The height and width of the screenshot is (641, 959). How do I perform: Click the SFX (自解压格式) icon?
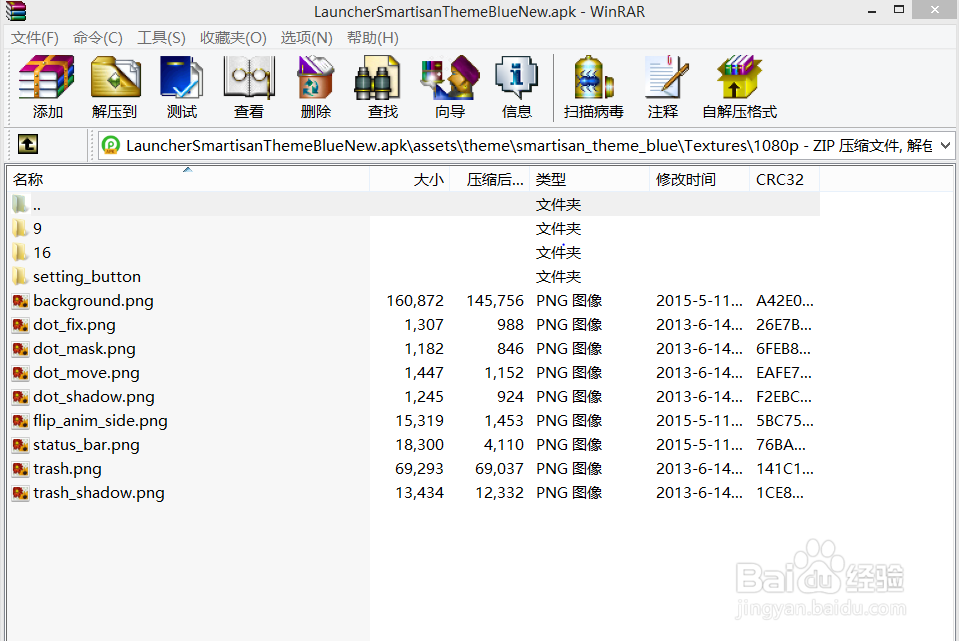[x=739, y=77]
